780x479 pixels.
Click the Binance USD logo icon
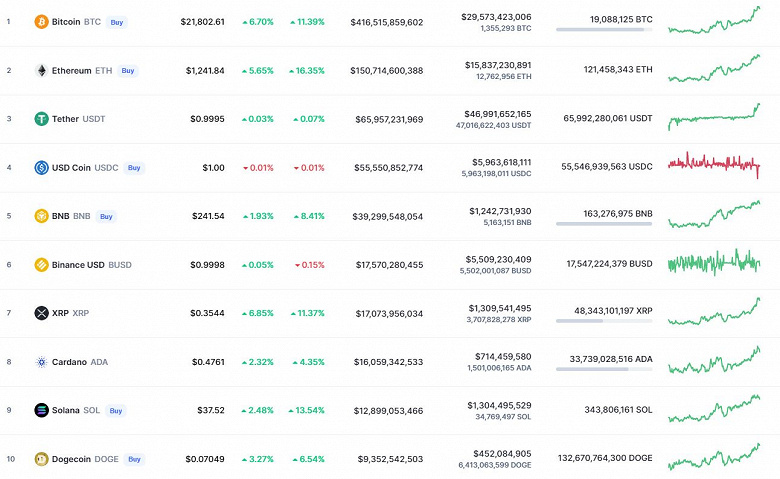[x=41, y=265]
